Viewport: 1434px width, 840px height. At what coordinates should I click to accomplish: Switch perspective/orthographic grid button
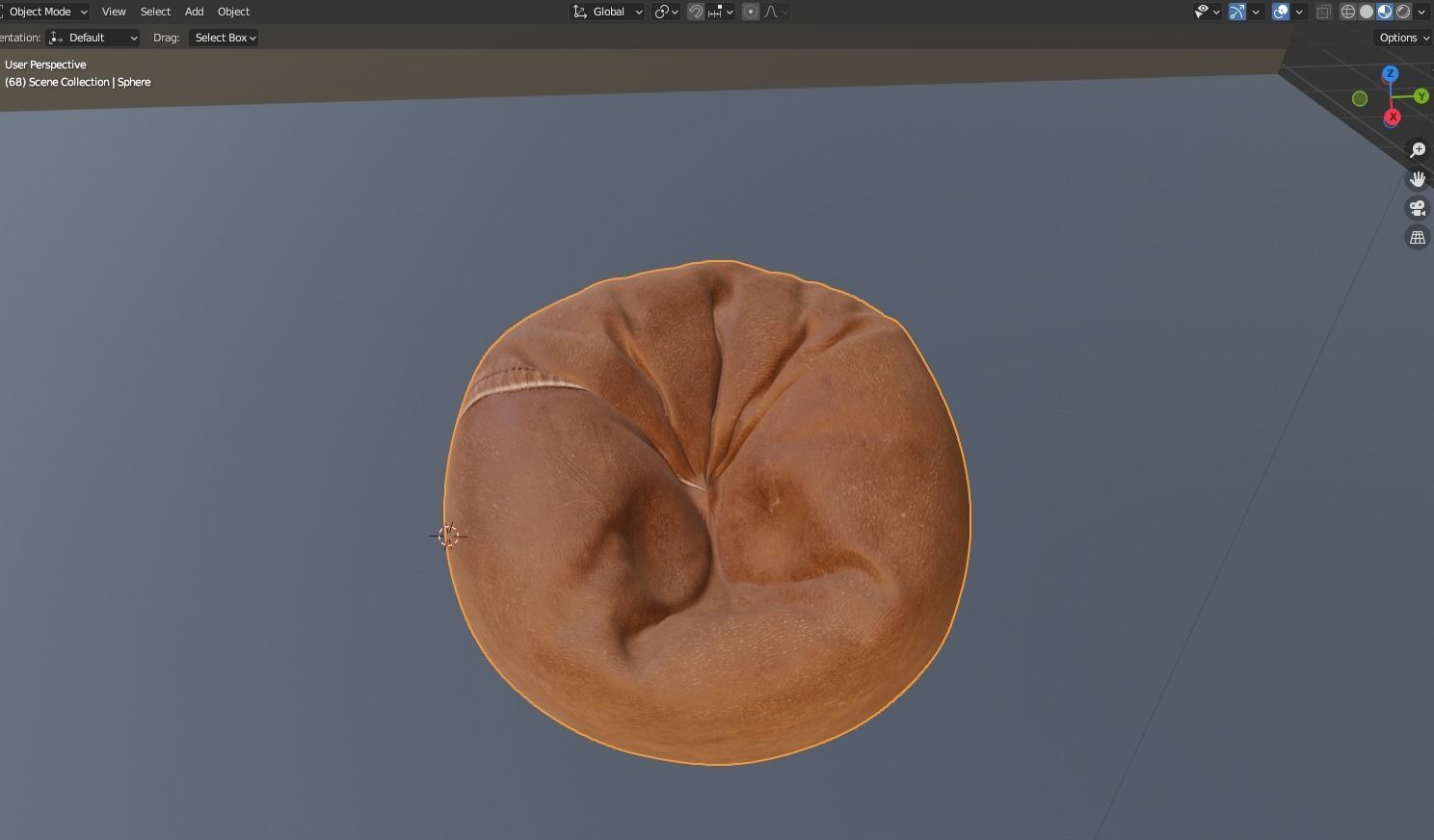tap(1418, 237)
